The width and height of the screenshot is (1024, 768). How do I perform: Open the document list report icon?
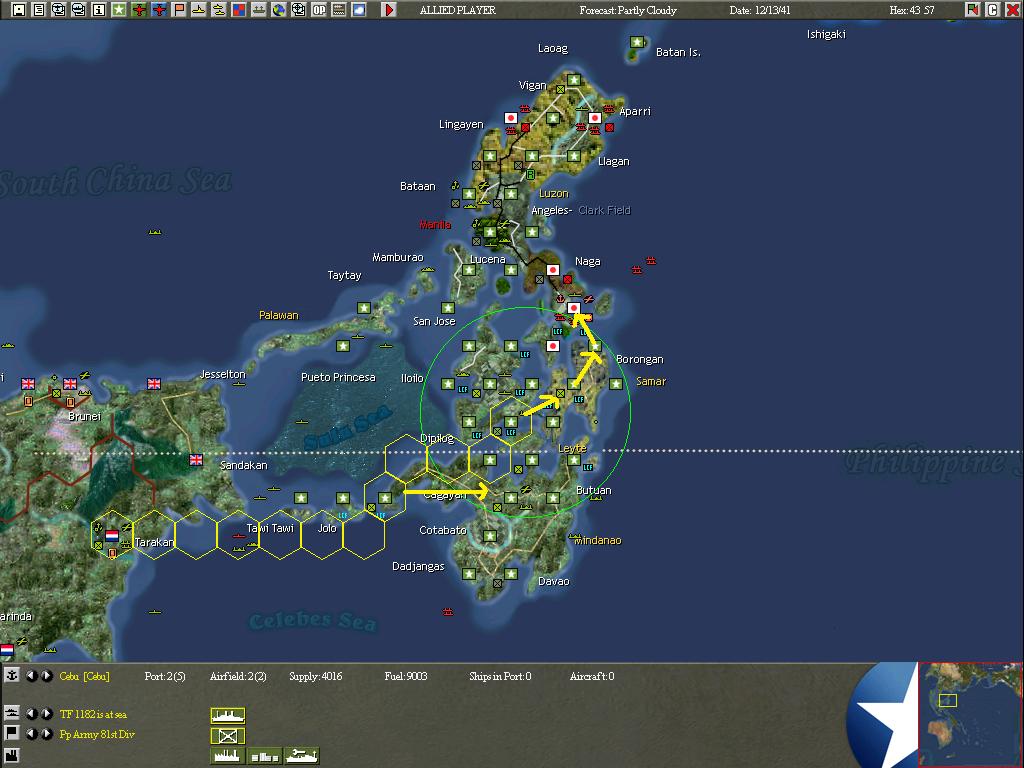coord(39,10)
